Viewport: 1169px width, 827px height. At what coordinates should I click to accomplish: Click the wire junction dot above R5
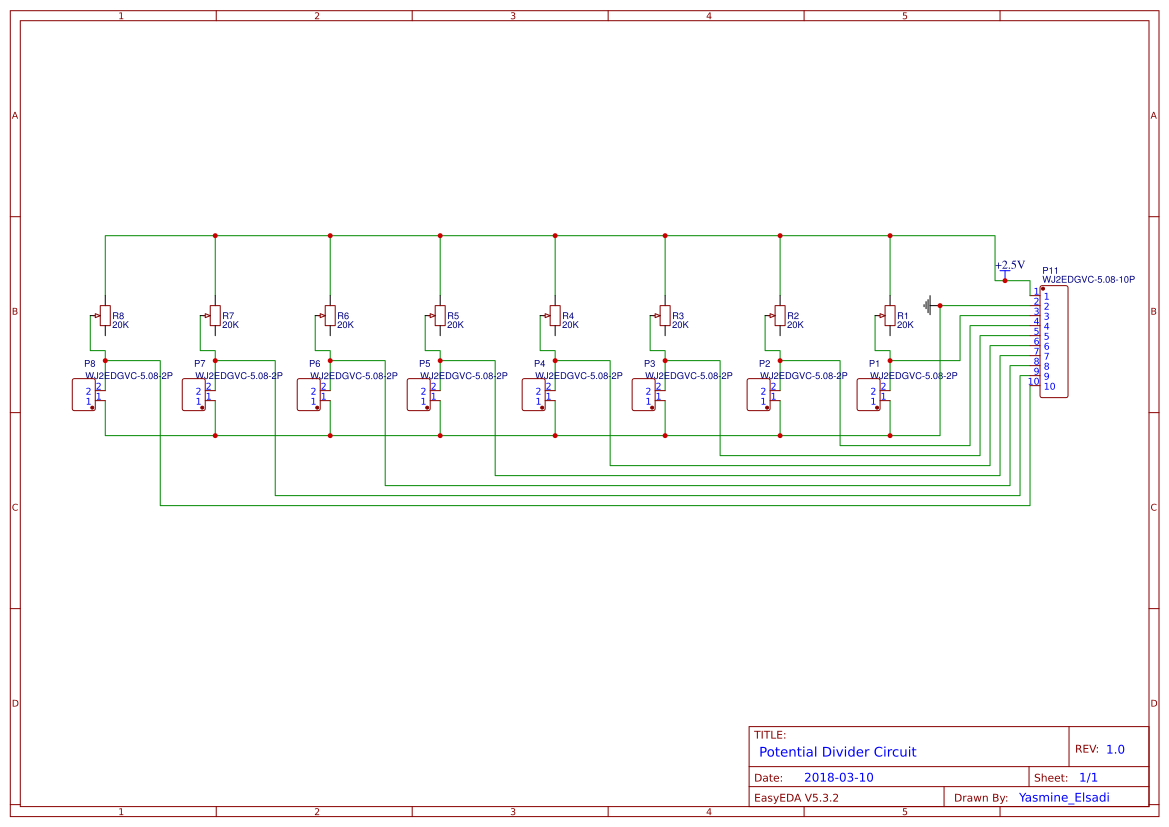(x=439, y=236)
